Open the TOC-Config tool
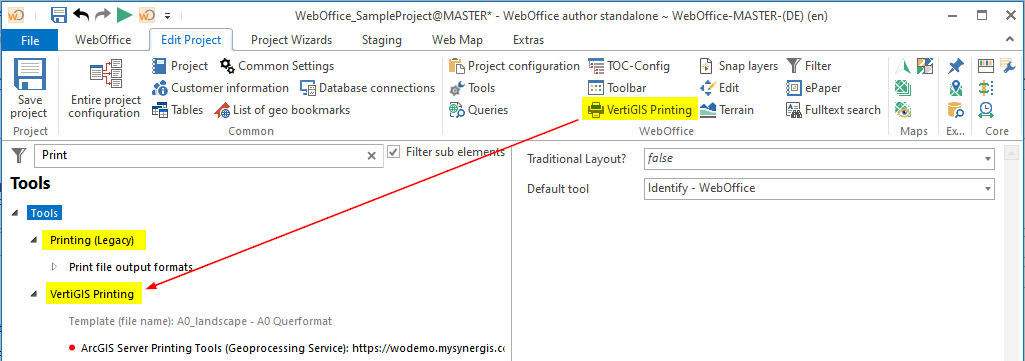The width and height of the screenshot is (1025, 361). pos(629,66)
